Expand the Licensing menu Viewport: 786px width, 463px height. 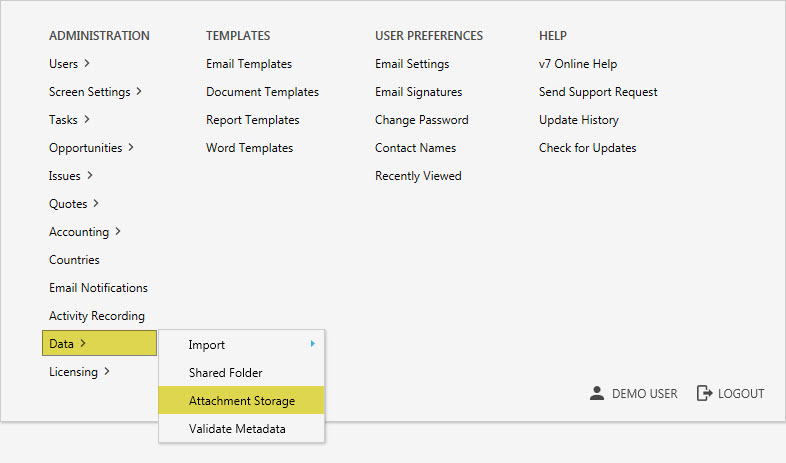tap(79, 372)
